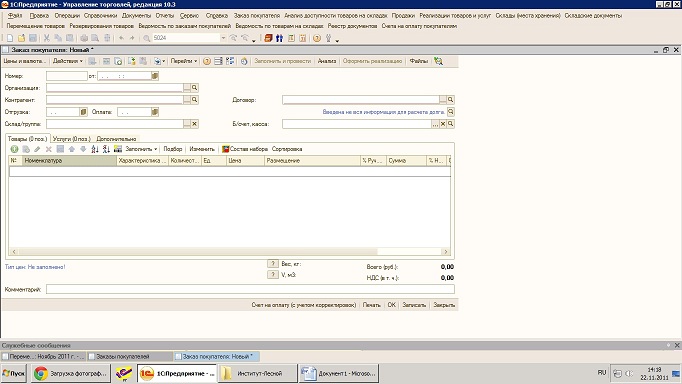Expand the Перейти dropdown menu

tap(184, 61)
